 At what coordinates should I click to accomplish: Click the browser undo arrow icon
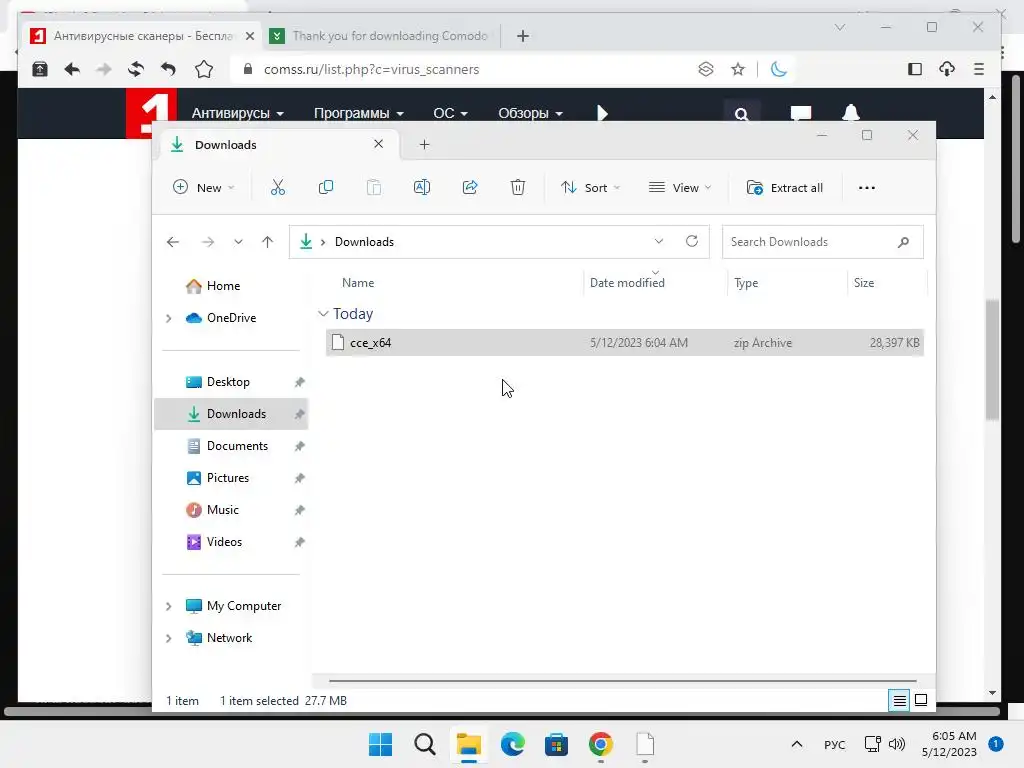[x=168, y=69]
